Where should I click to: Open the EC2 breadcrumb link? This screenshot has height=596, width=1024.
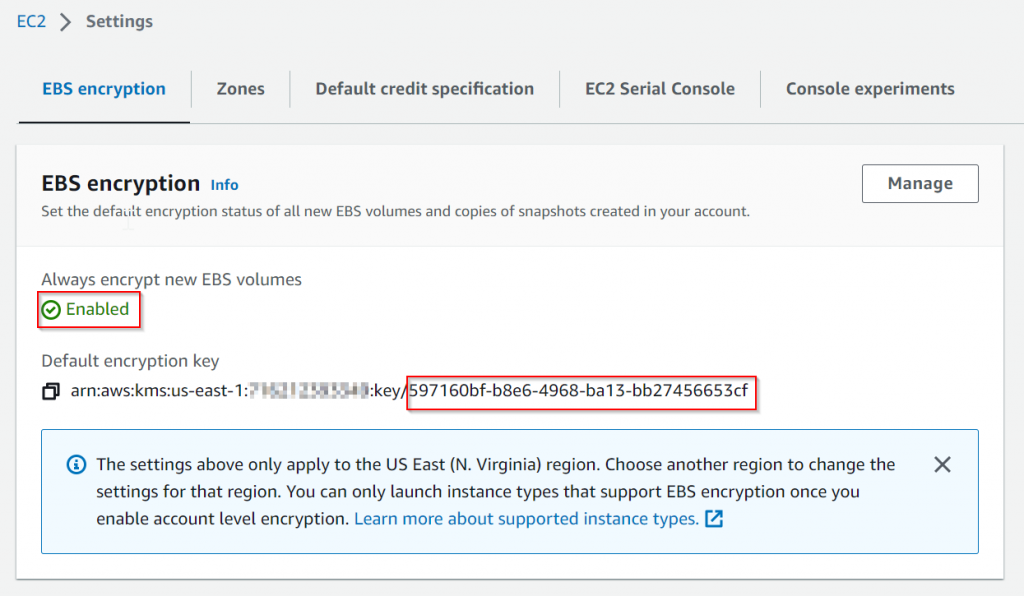click(31, 22)
